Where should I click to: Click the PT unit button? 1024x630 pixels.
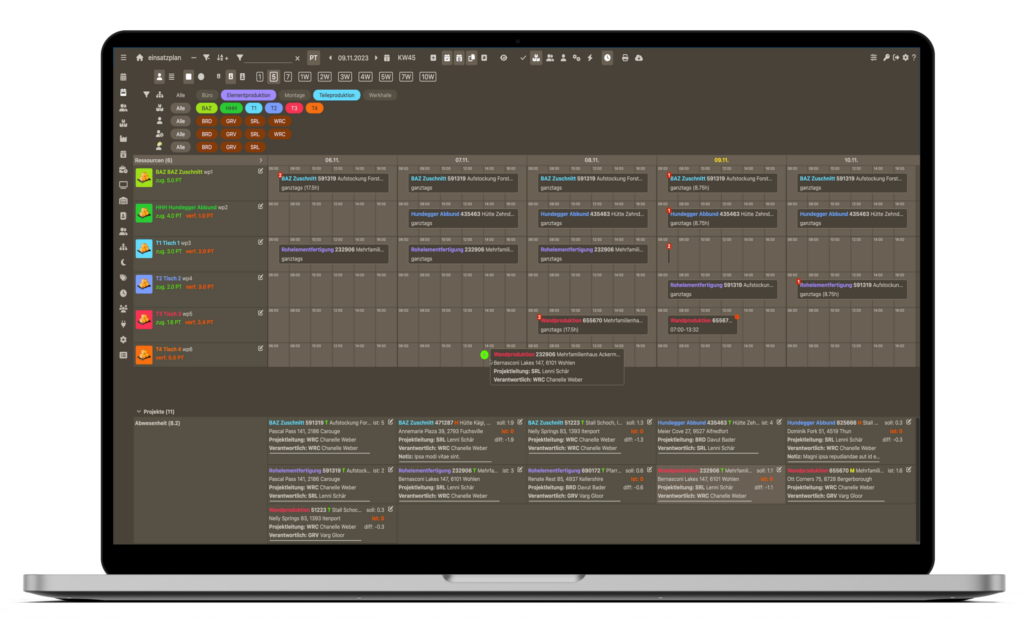pyautogui.click(x=314, y=58)
